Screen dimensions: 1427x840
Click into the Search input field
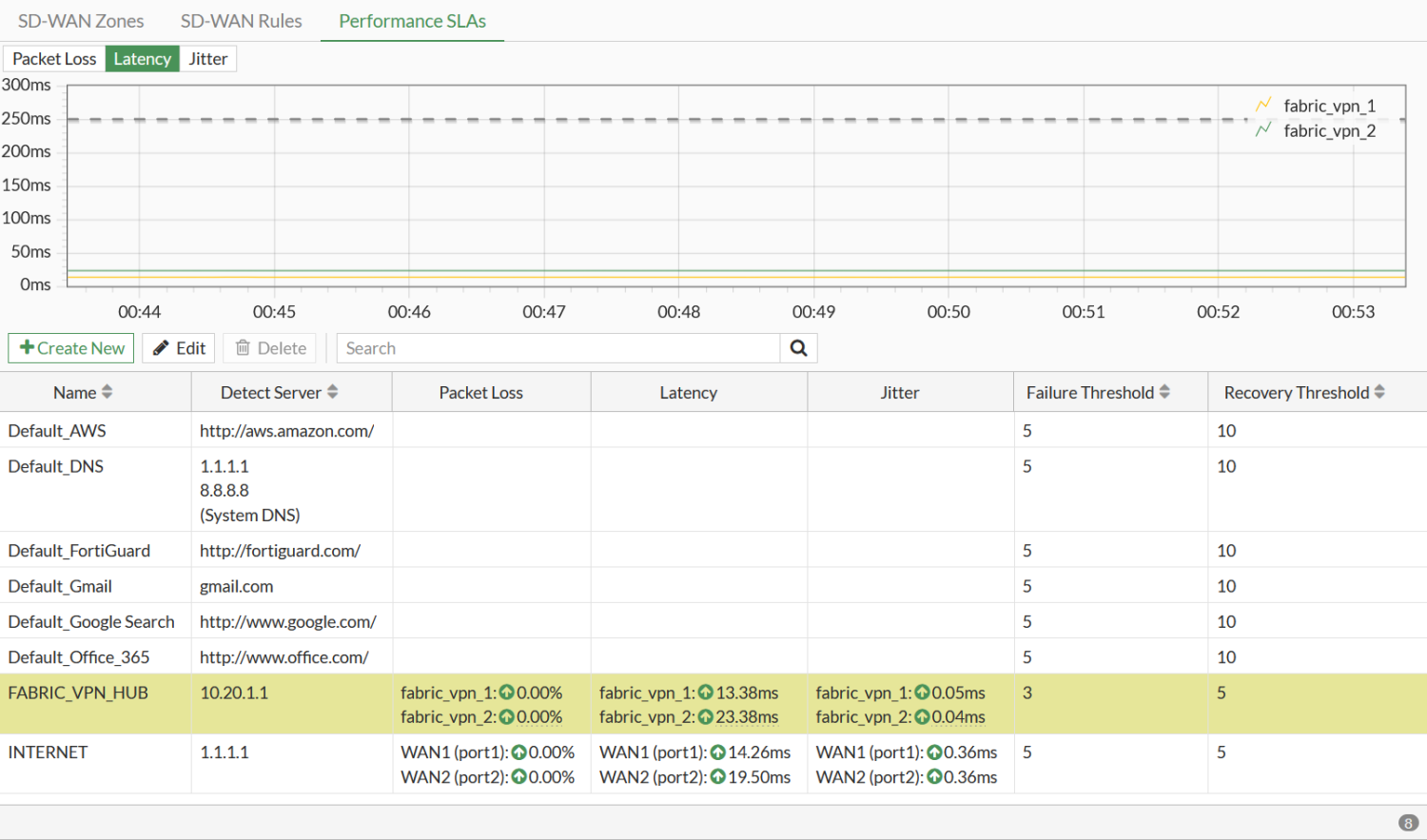[558, 348]
